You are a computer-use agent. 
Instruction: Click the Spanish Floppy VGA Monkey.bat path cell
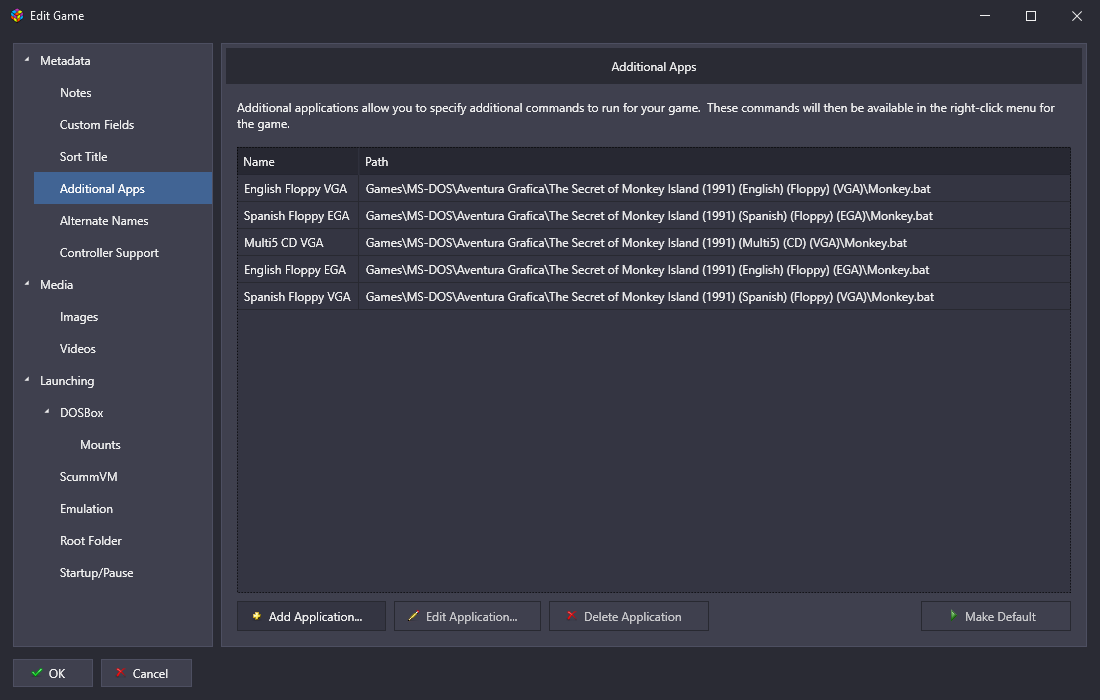click(714, 297)
